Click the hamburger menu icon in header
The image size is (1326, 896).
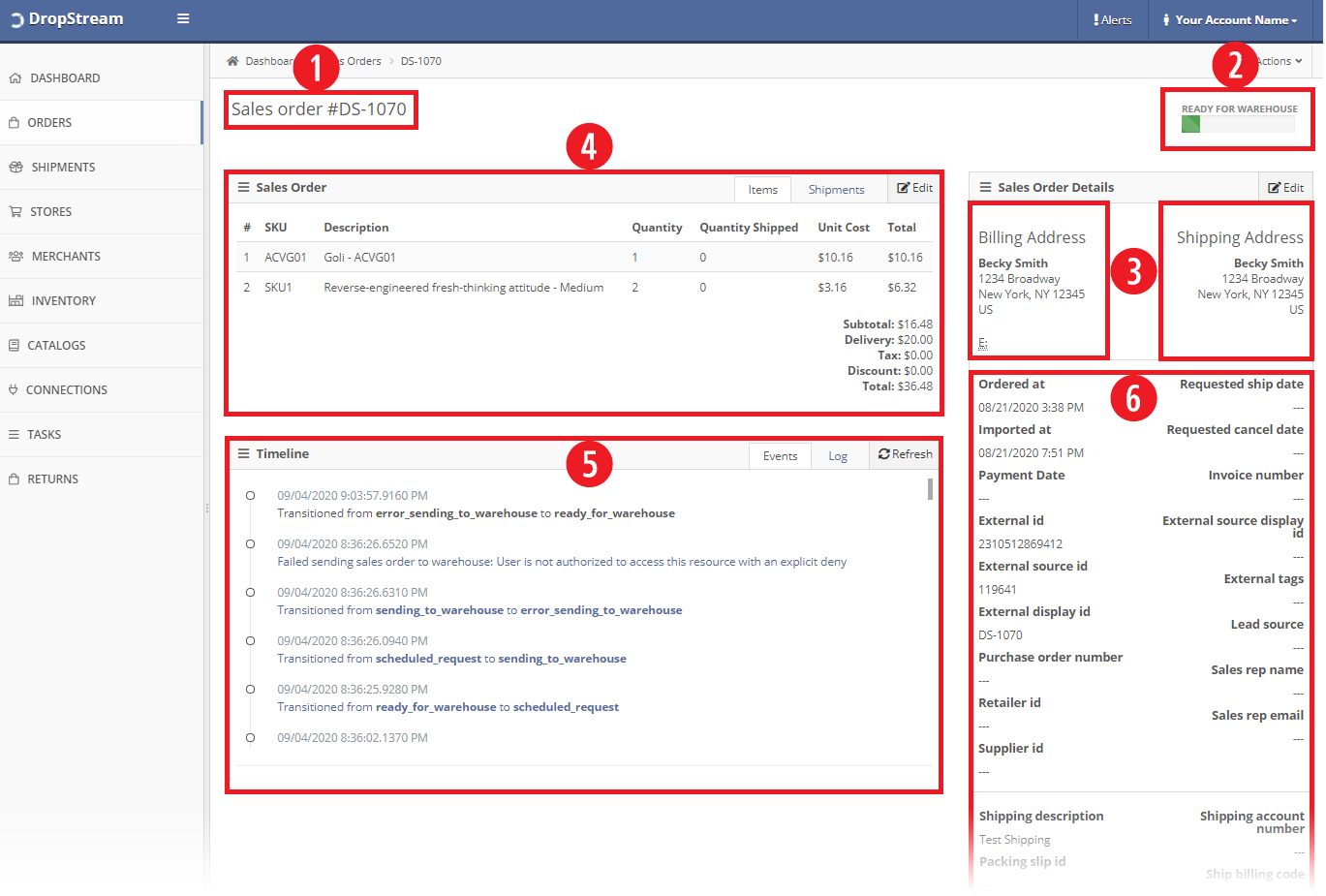coord(183,18)
